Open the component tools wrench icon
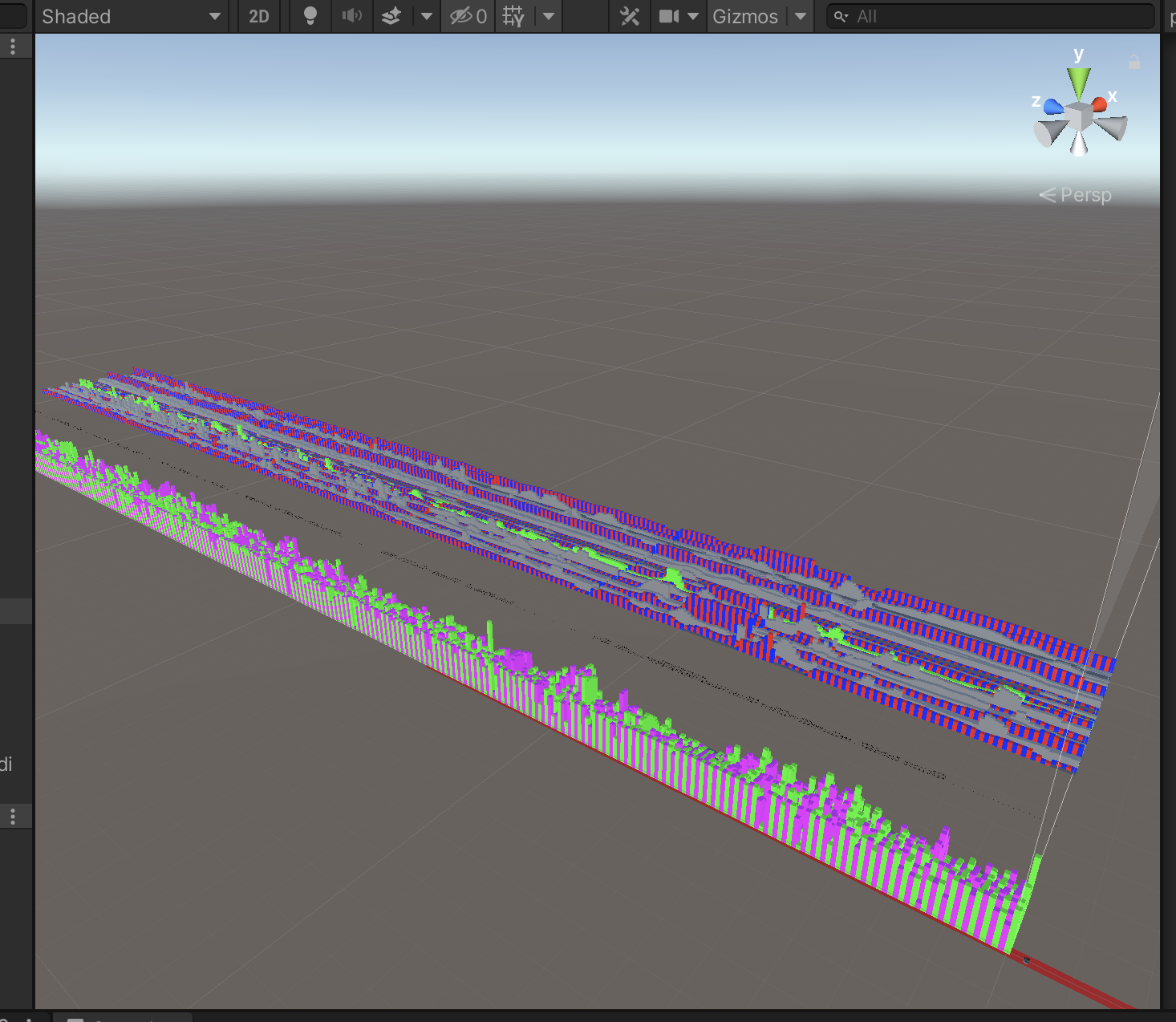The image size is (1176, 1022). (x=630, y=17)
